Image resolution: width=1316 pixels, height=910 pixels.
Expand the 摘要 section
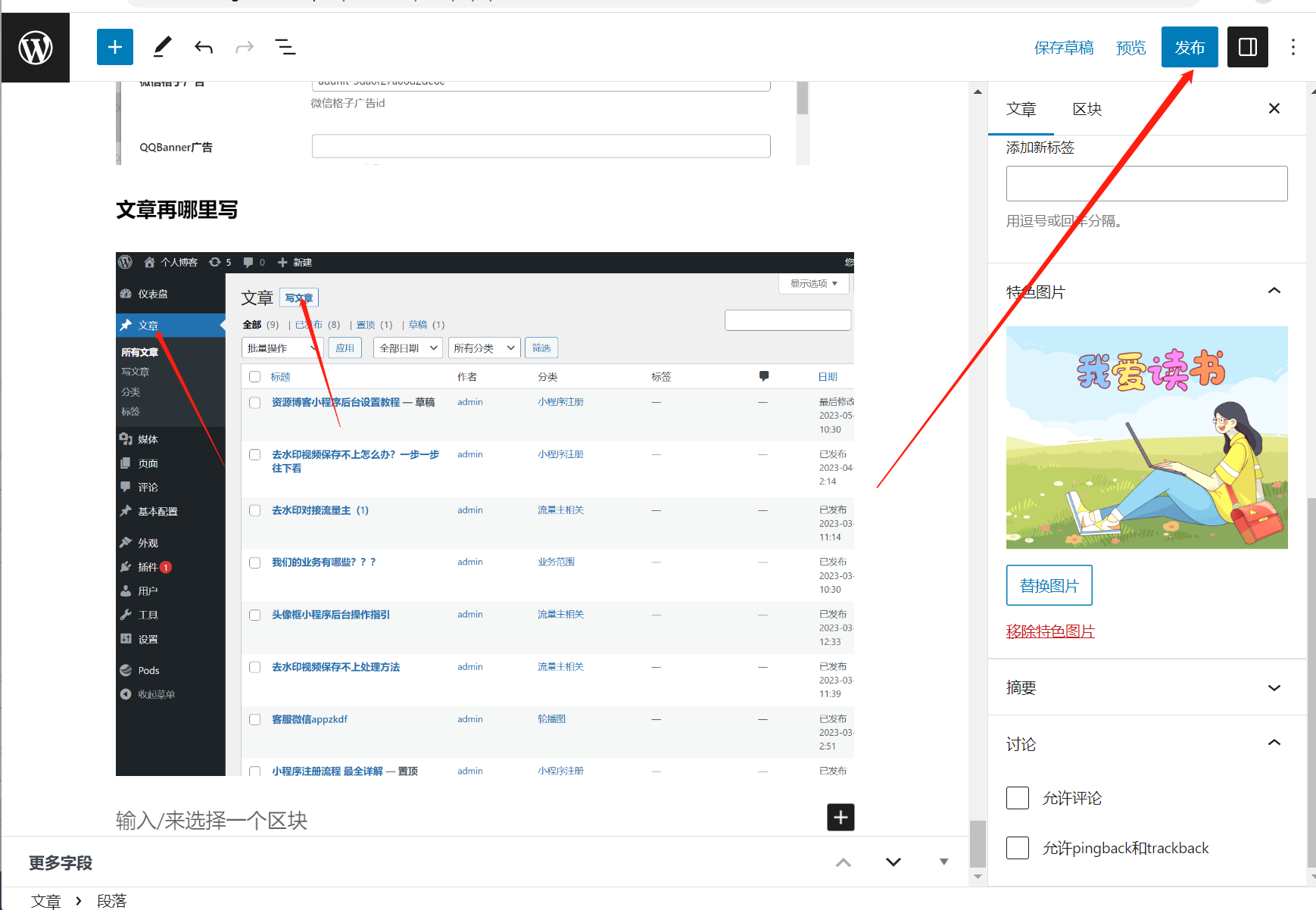(x=1274, y=687)
